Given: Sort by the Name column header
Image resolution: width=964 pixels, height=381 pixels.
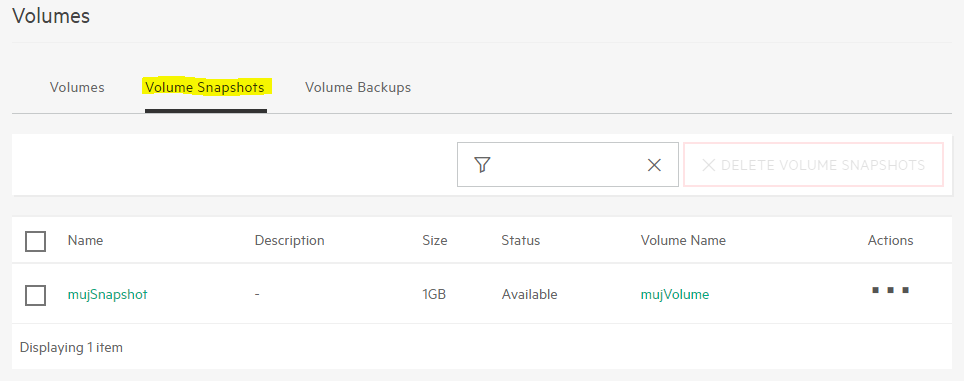Looking at the screenshot, I should coord(85,240).
